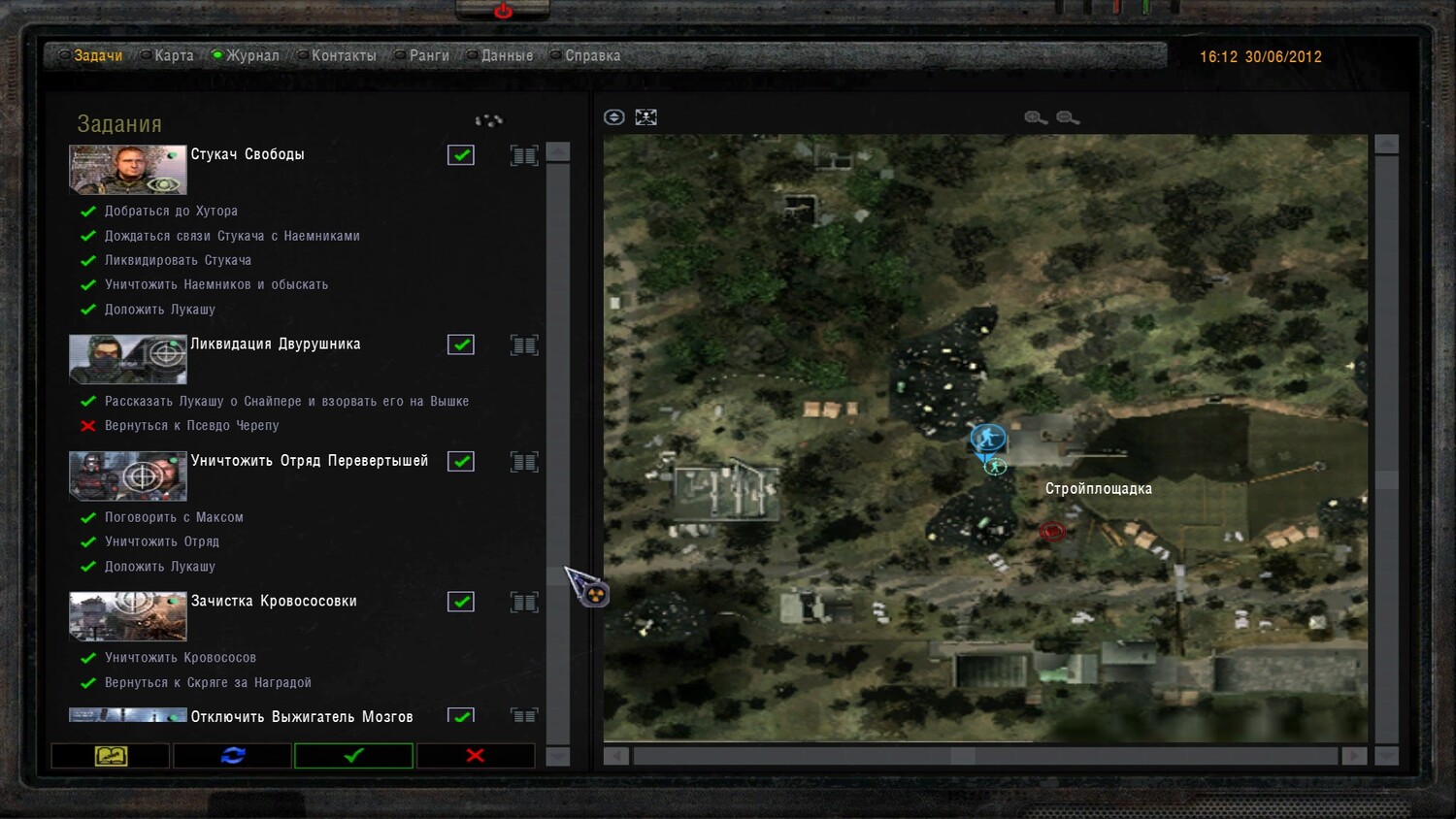Click the blue player marker on map
This screenshot has height=819, width=1456.
point(988,439)
